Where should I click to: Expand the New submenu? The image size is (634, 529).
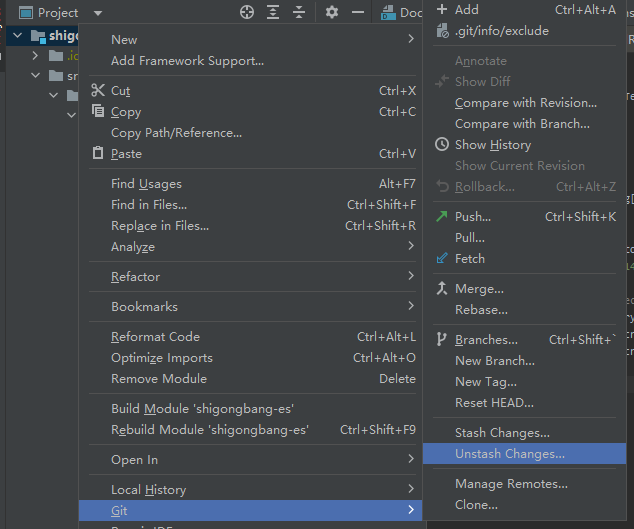[x=410, y=39]
